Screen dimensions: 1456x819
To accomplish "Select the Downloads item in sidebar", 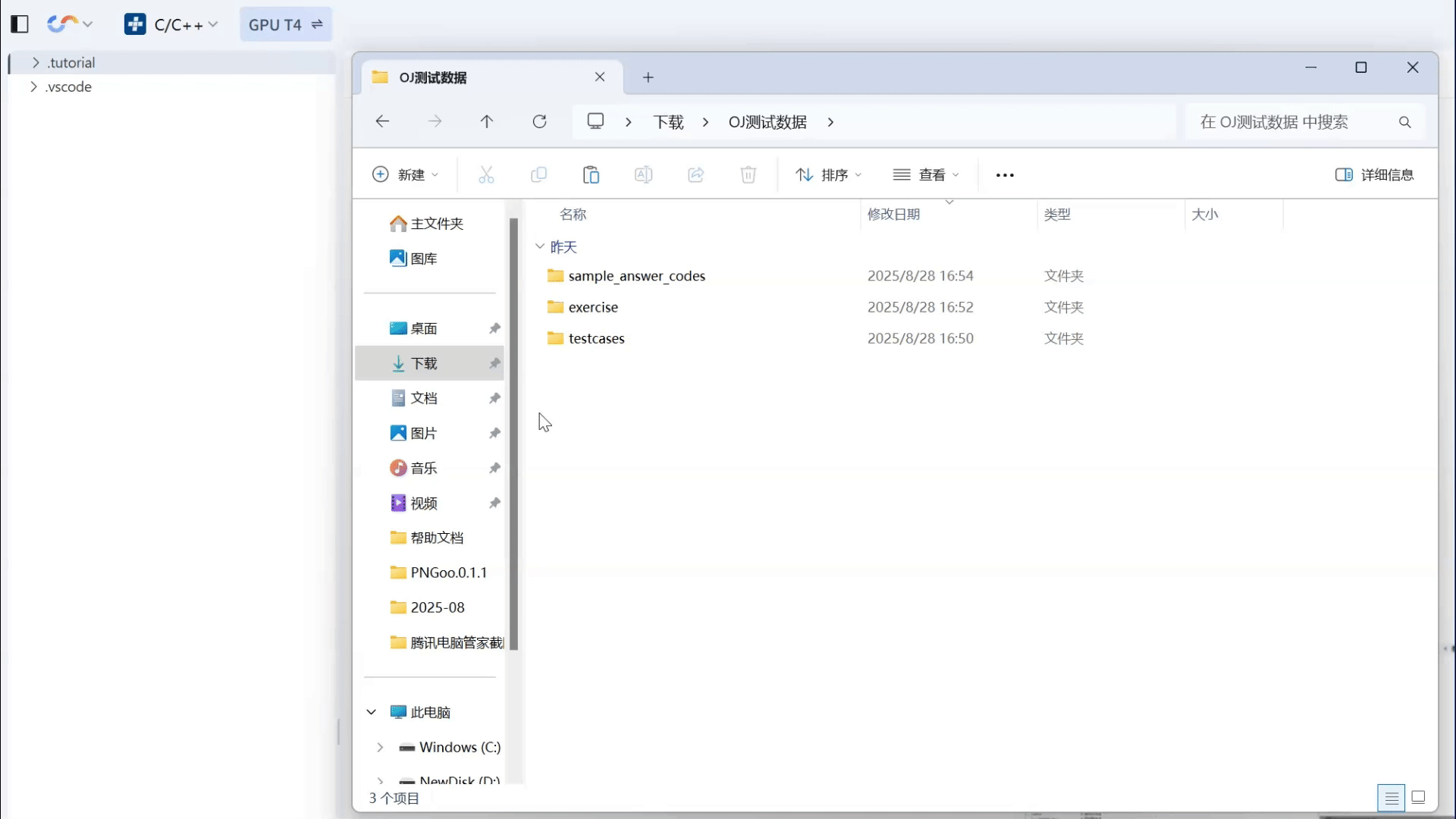I will coord(424,363).
